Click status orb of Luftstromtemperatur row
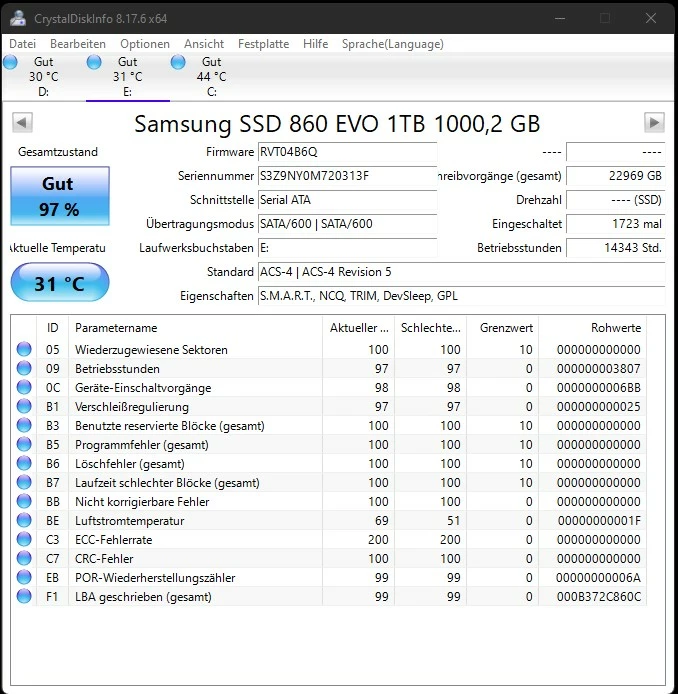The width and height of the screenshot is (678, 694). 24,520
